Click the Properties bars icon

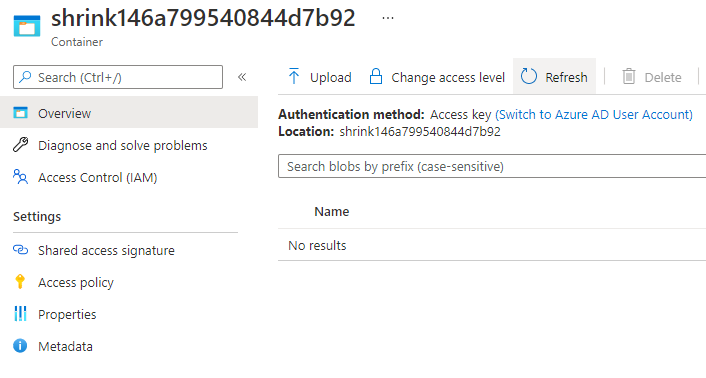coord(20,314)
